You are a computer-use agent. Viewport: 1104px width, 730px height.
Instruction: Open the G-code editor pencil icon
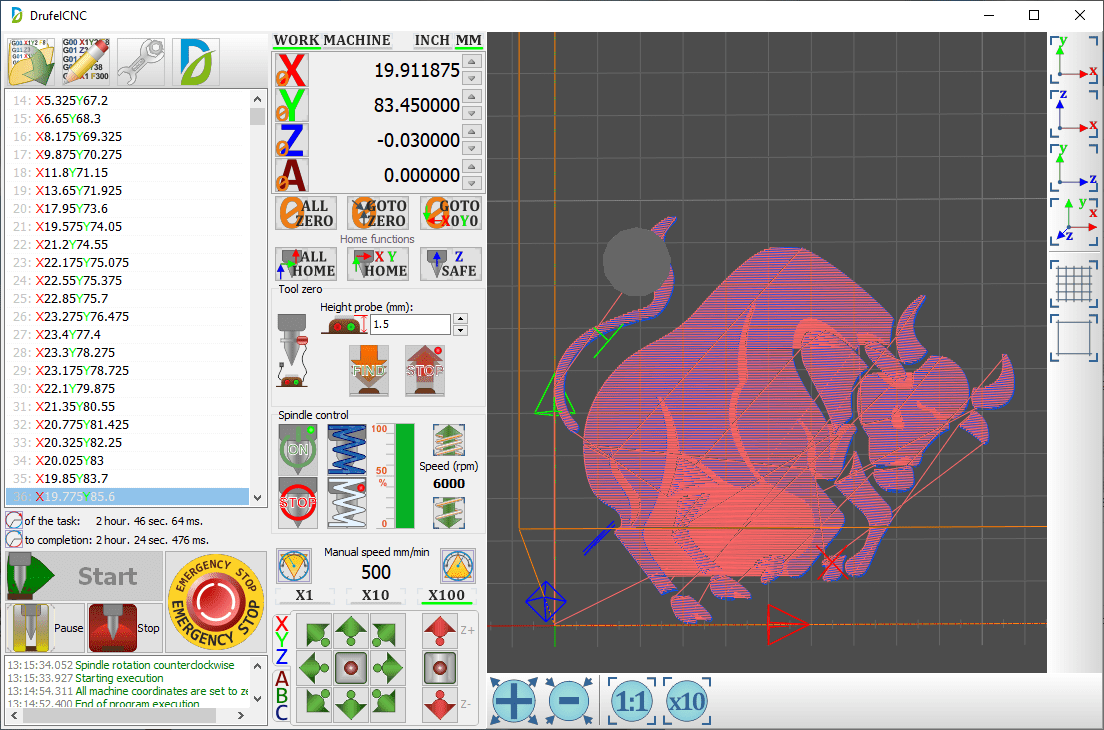click(86, 62)
